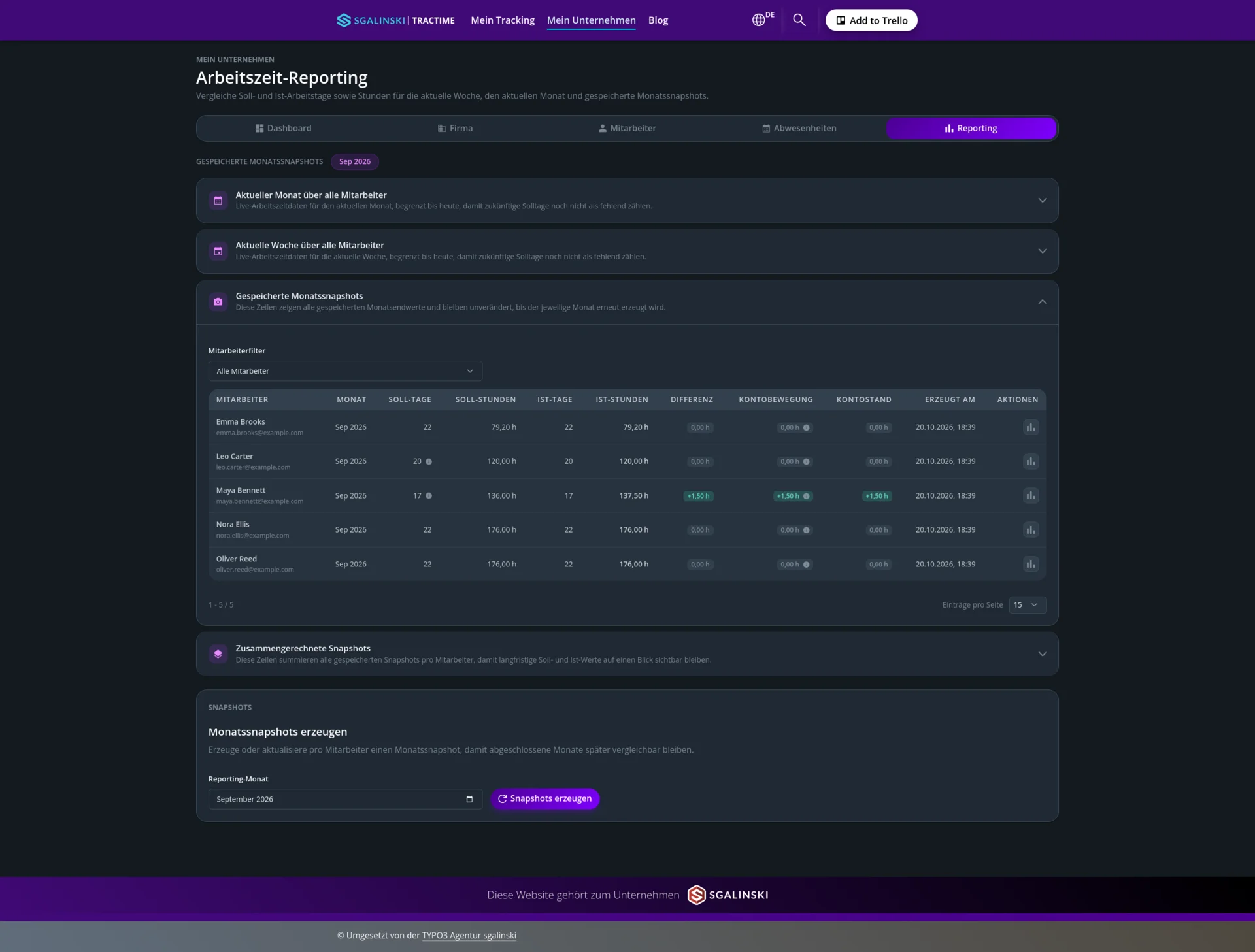This screenshot has width=1255, height=952.
Task: Switch to the Dashboard tab
Action: tap(283, 128)
